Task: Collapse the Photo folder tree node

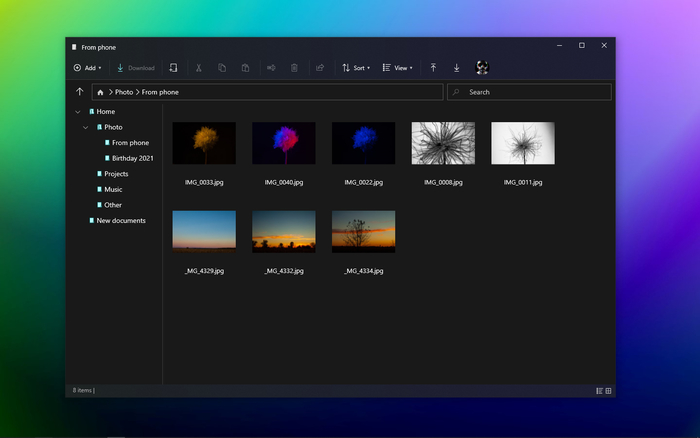Action: [85, 127]
